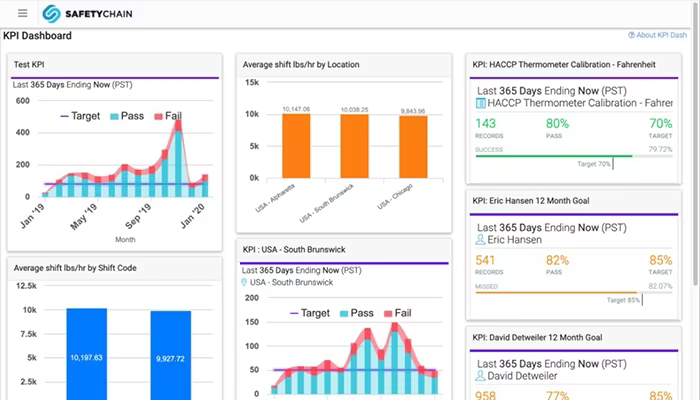
Task: Click Eric Hansen's orange missed progress bar
Action: [556, 293]
